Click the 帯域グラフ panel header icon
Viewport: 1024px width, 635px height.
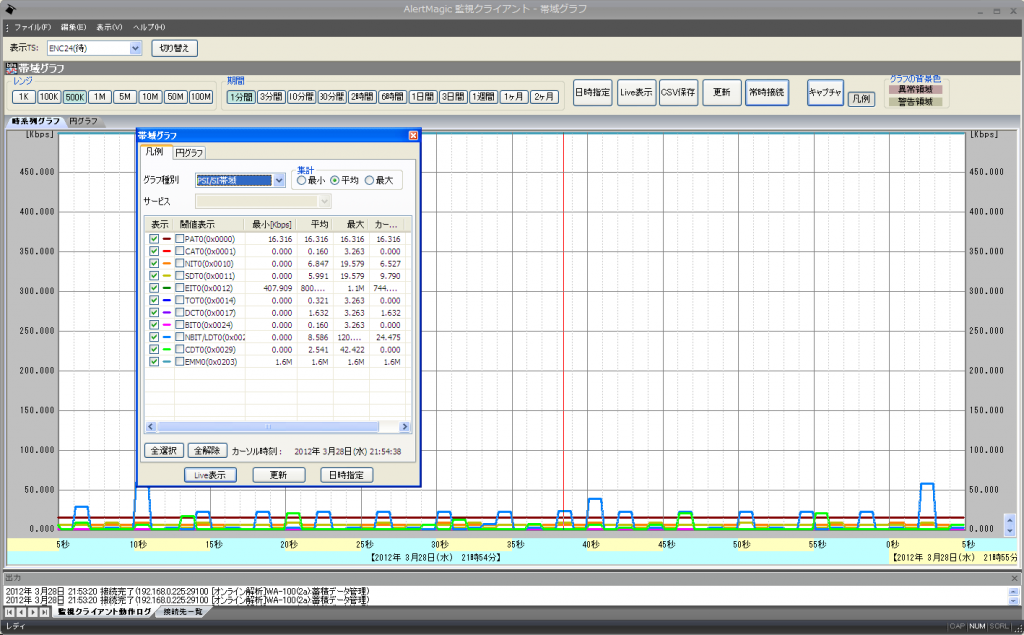[11, 68]
